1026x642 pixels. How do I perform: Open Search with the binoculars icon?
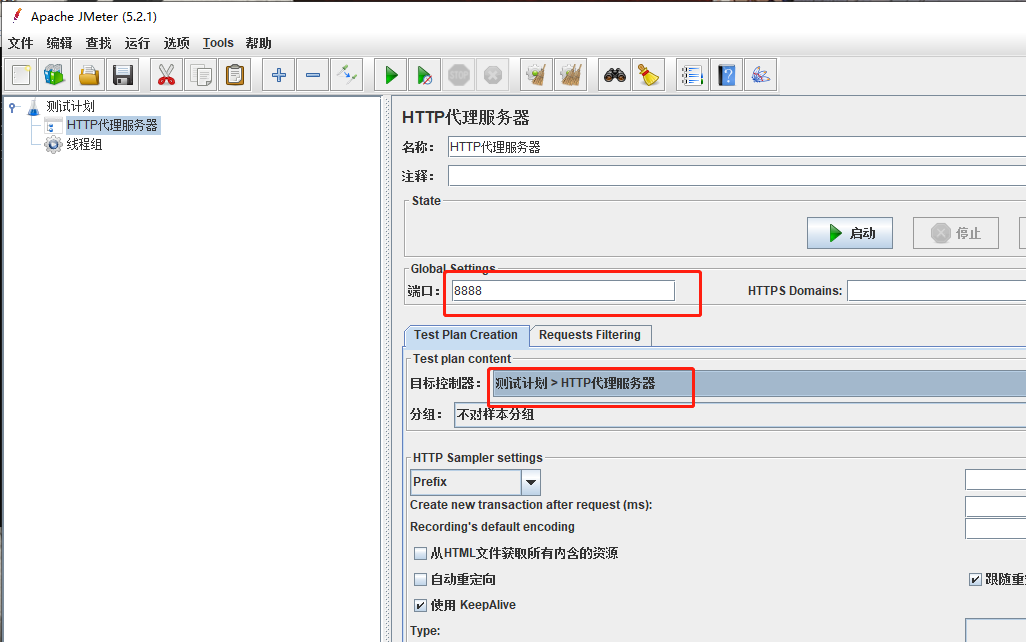[614, 75]
